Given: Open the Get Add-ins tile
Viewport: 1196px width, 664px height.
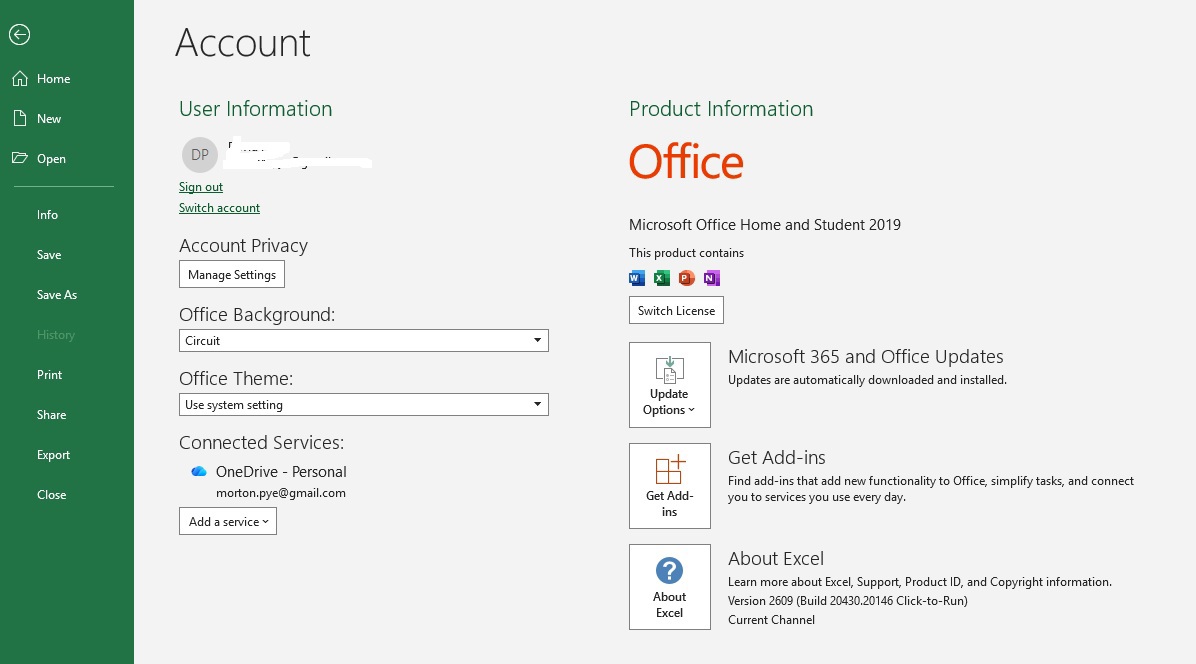Looking at the screenshot, I should pos(670,486).
